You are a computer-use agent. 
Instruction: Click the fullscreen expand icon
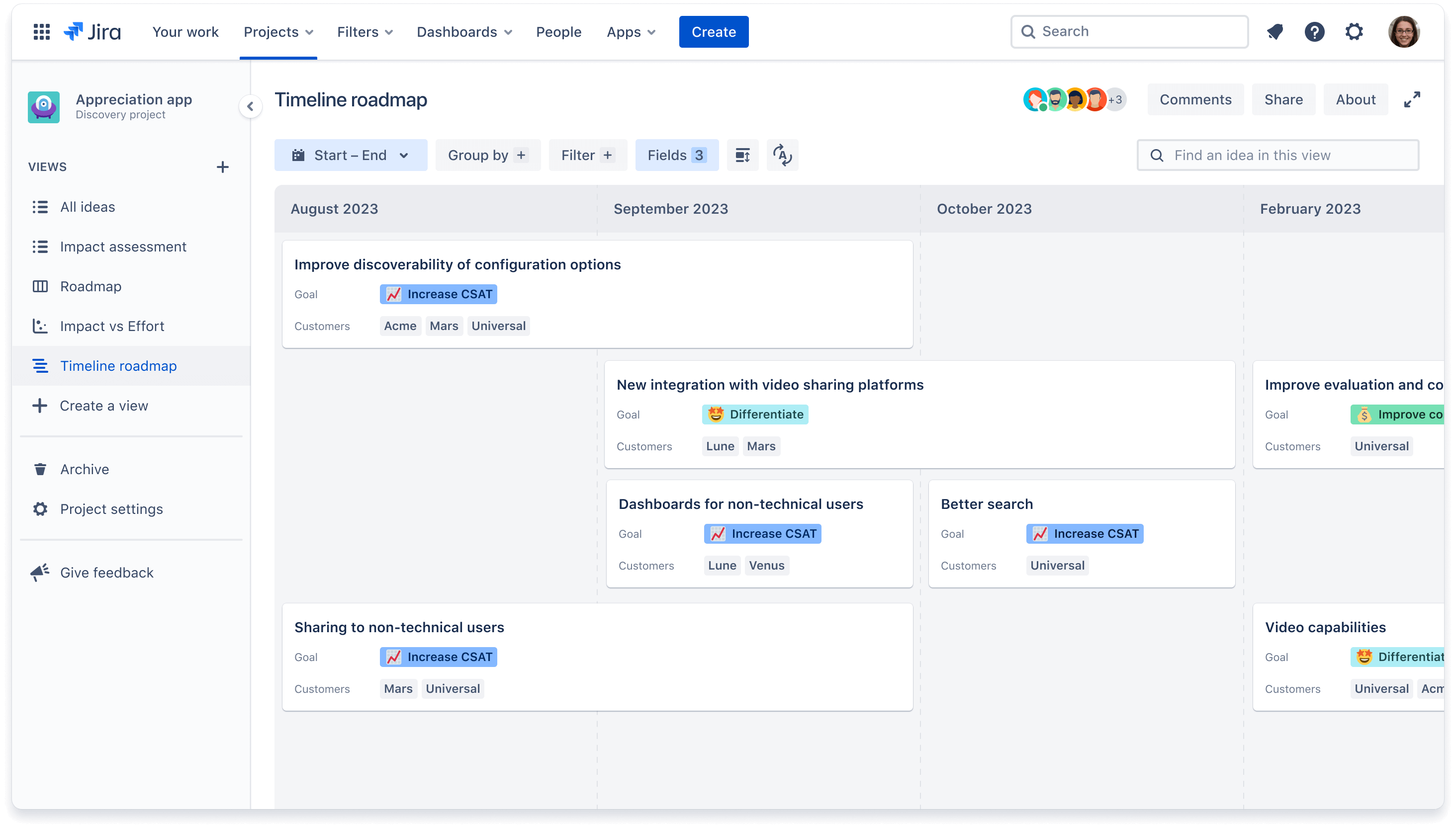coord(1413,99)
